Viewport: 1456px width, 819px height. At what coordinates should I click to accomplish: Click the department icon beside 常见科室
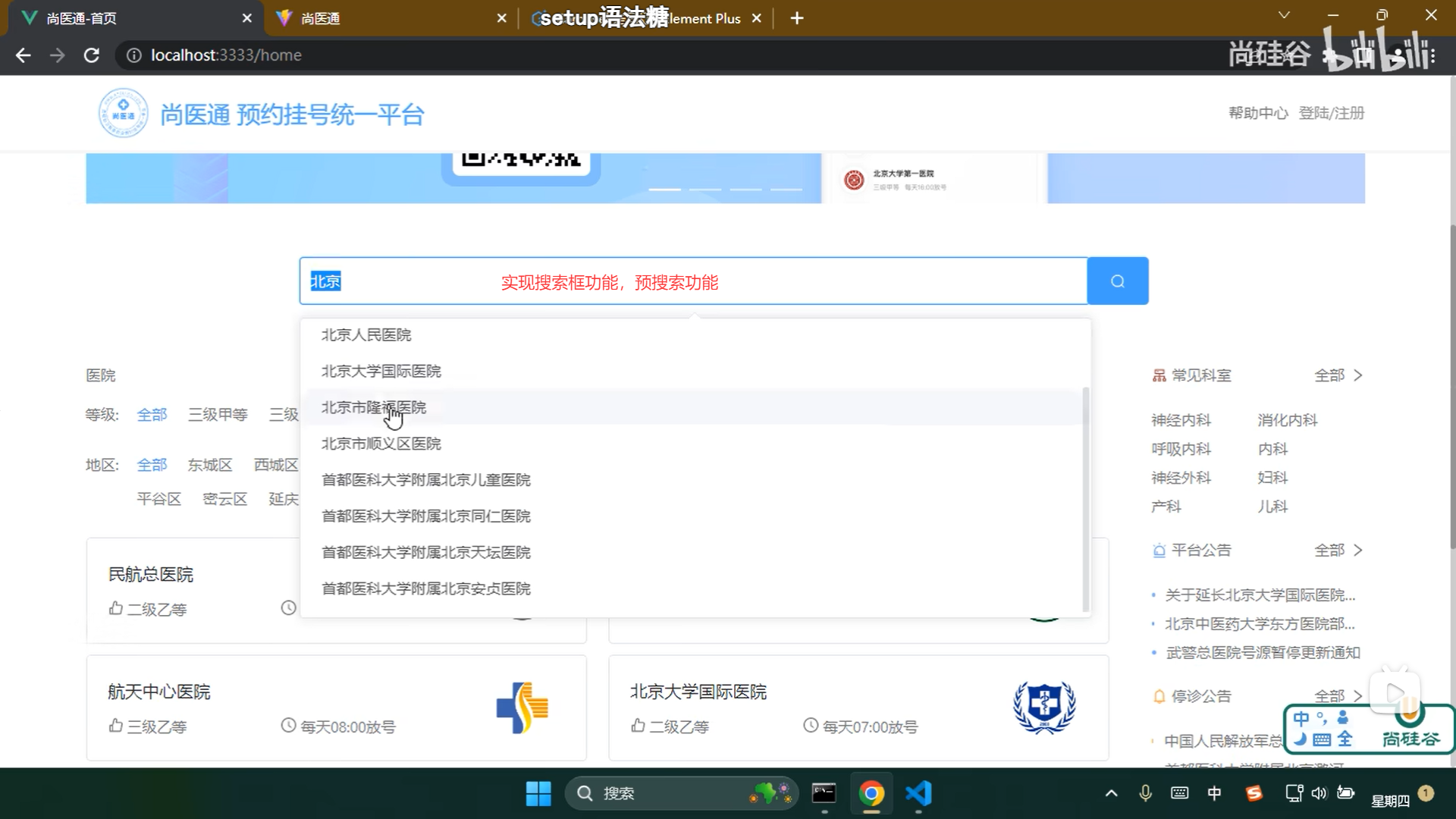pos(1159,375)
